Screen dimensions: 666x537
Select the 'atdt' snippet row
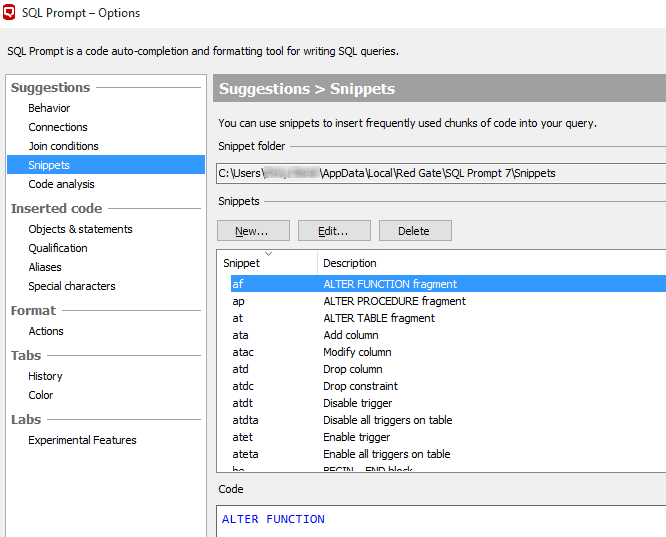(448, 403)
